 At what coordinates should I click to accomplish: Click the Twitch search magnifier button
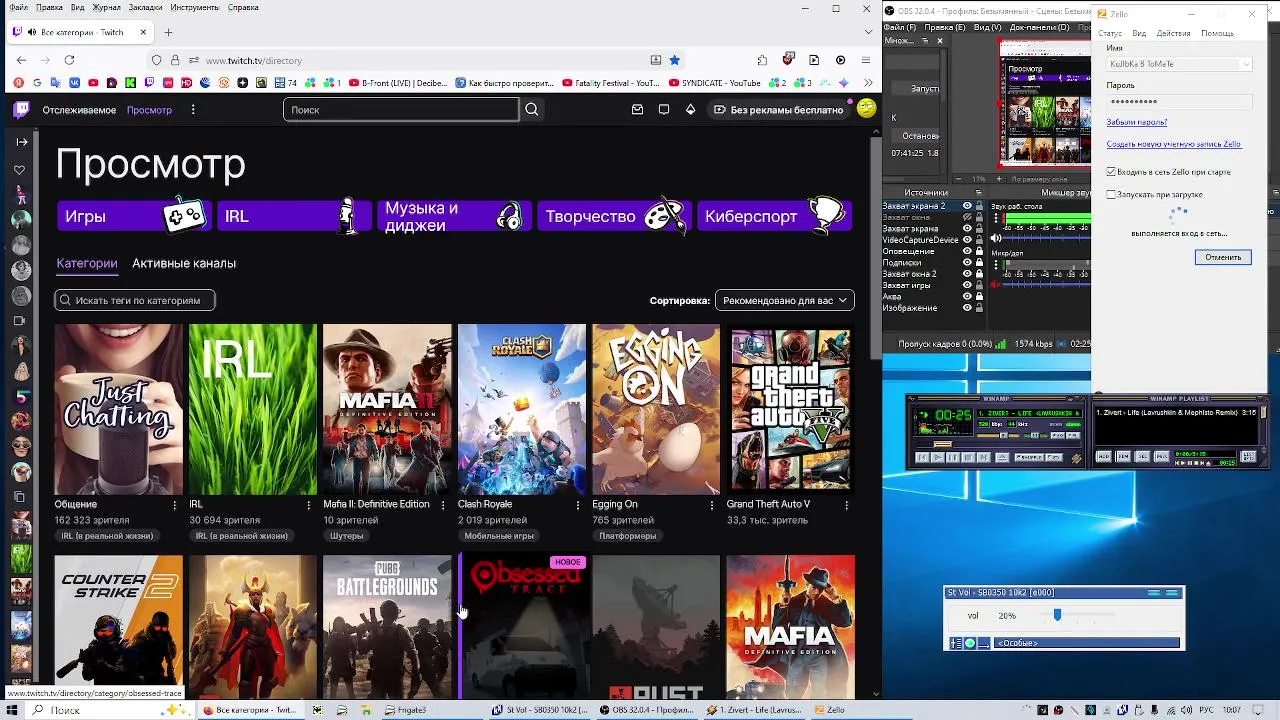[532, 110]
